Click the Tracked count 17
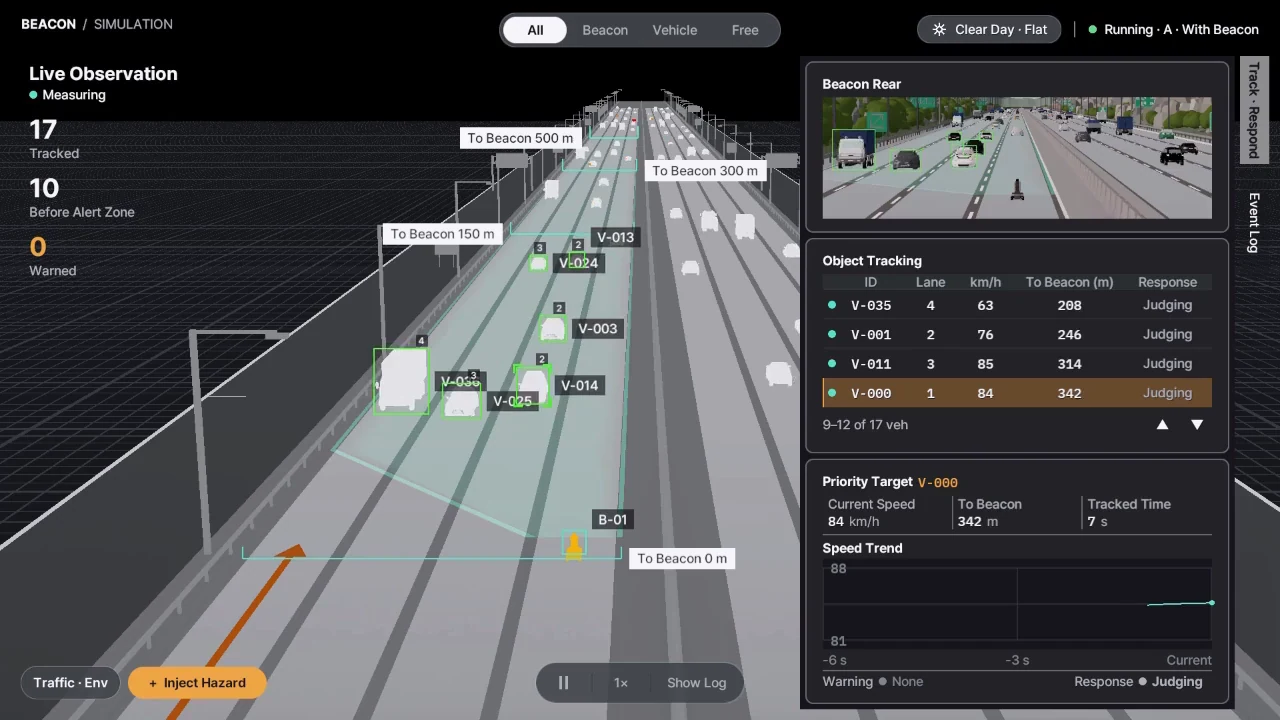This screenshot has height=720, width=1280. tap(43, 130)
